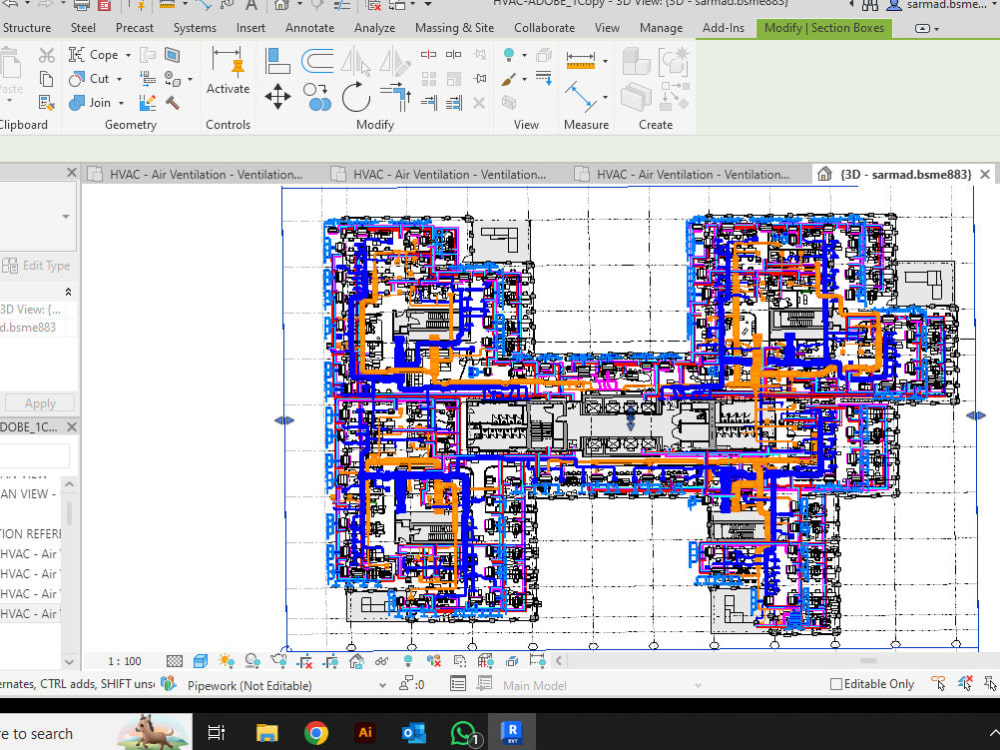The image size is (1000, 750).
Task: Toggle Reveal Hidden Elements lightbulb
Action: coord(408,661)
